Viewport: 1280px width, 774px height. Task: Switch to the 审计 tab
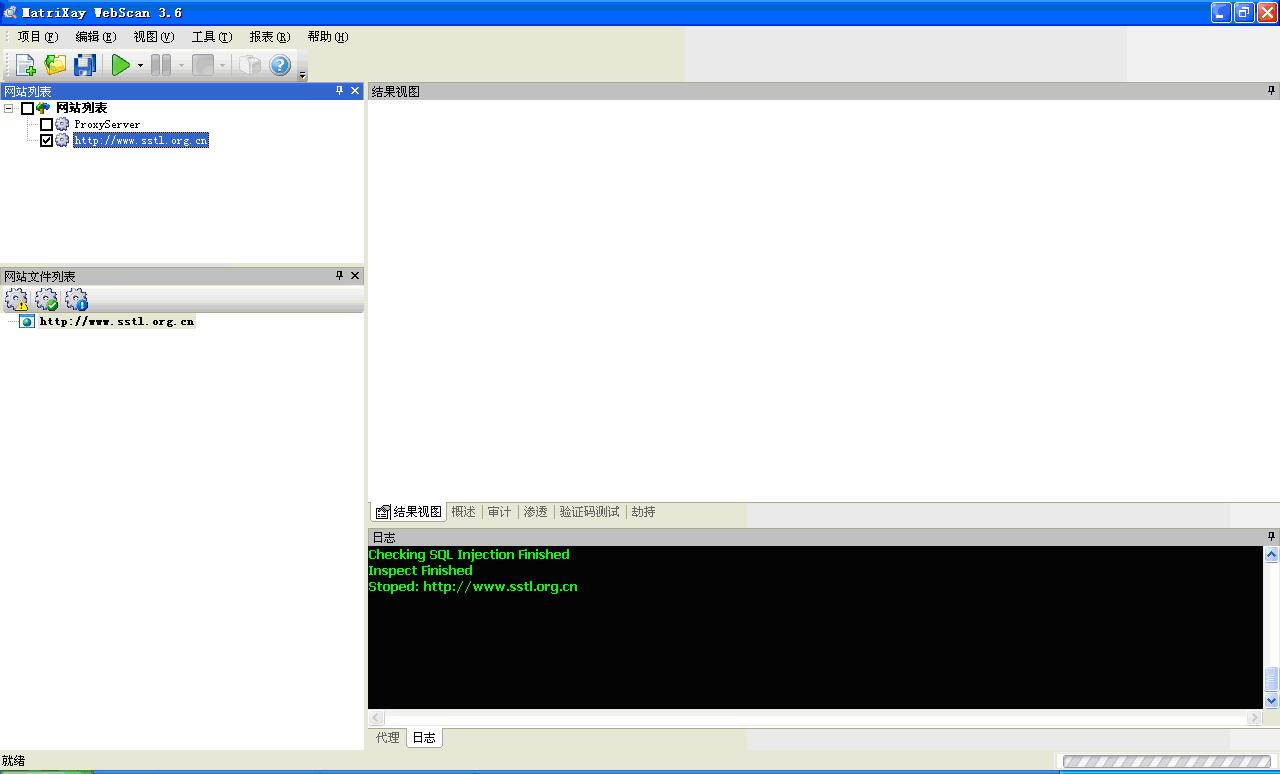[499, 511]
